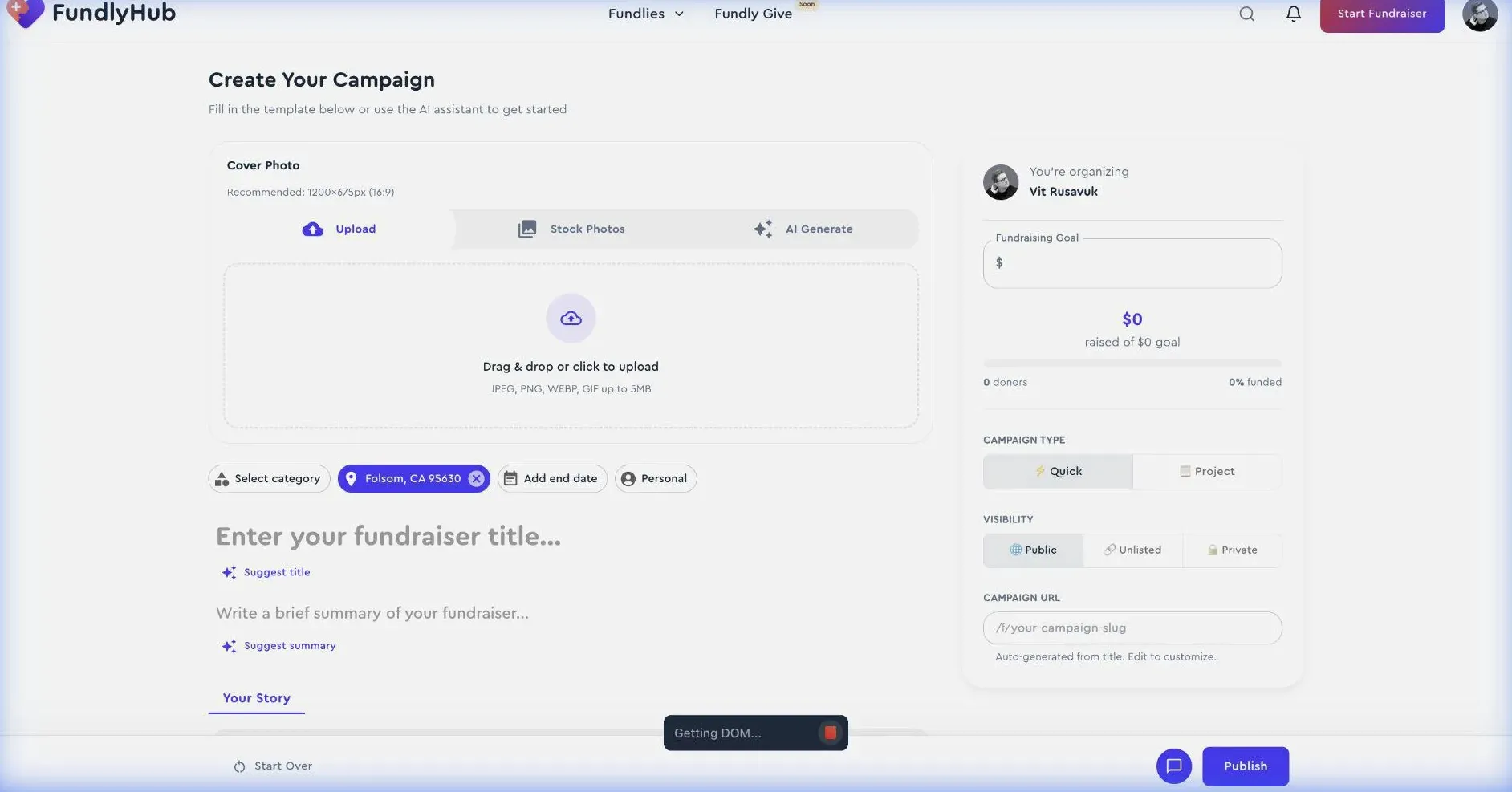Viewport: 1512px width, 792px height.
Task: Open the Select category chooser
Action: tap(269, 478)
